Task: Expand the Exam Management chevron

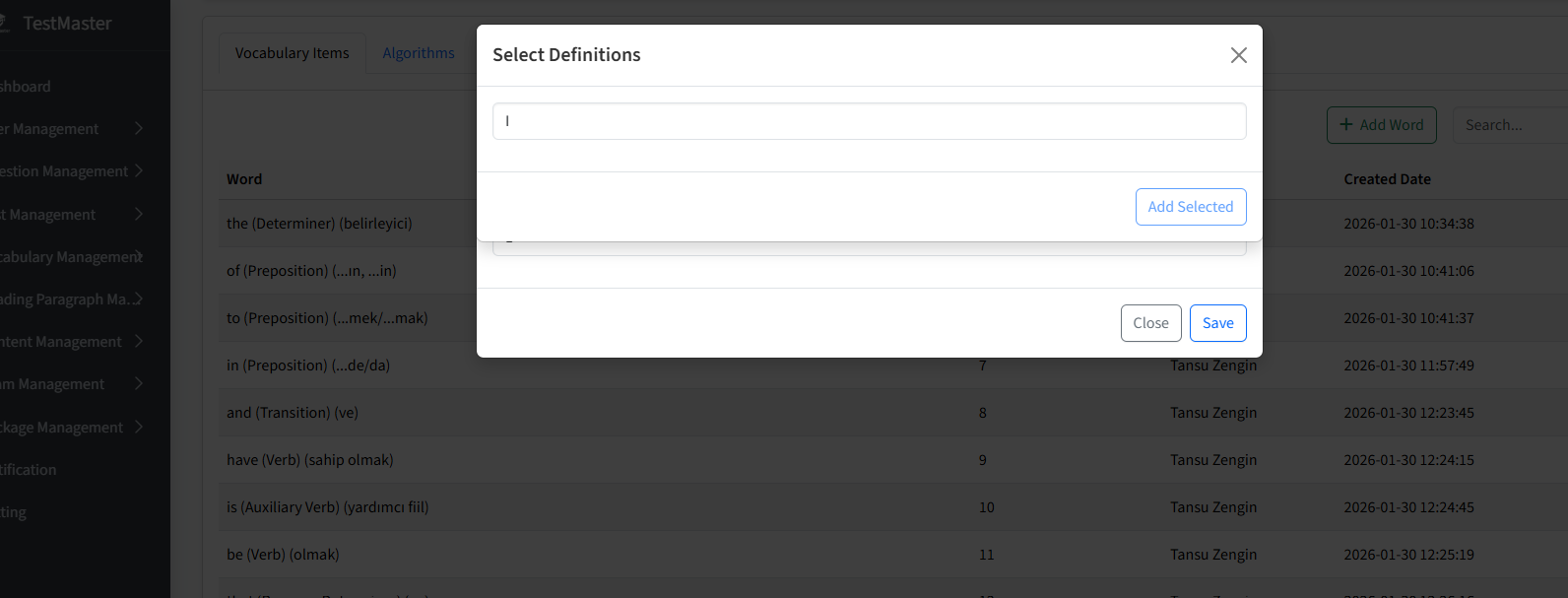Action: click(139, 383)
